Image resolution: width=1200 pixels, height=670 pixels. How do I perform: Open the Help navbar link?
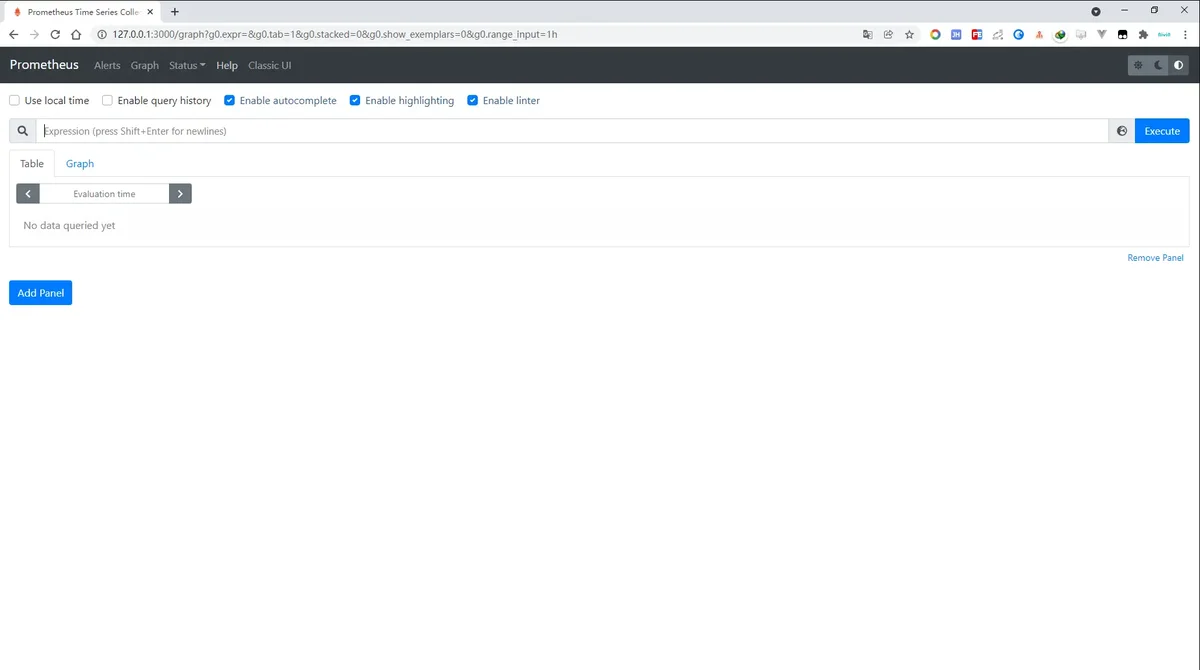227,65
